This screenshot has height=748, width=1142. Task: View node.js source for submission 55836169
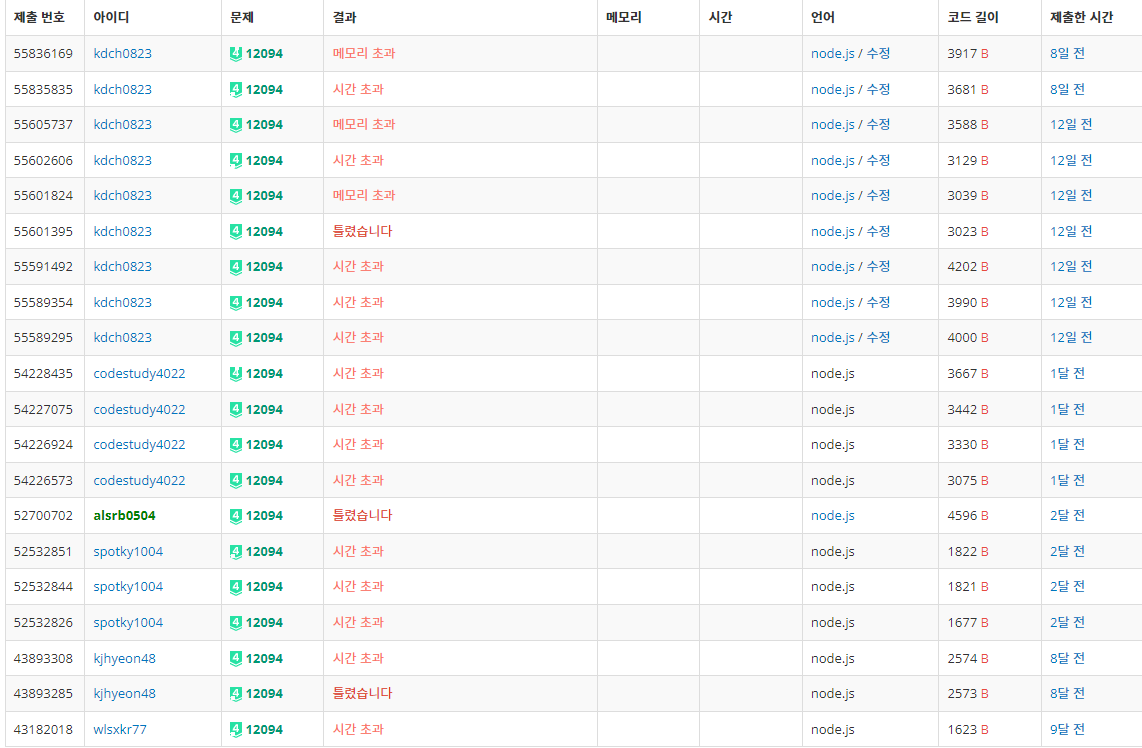point(832,54)
